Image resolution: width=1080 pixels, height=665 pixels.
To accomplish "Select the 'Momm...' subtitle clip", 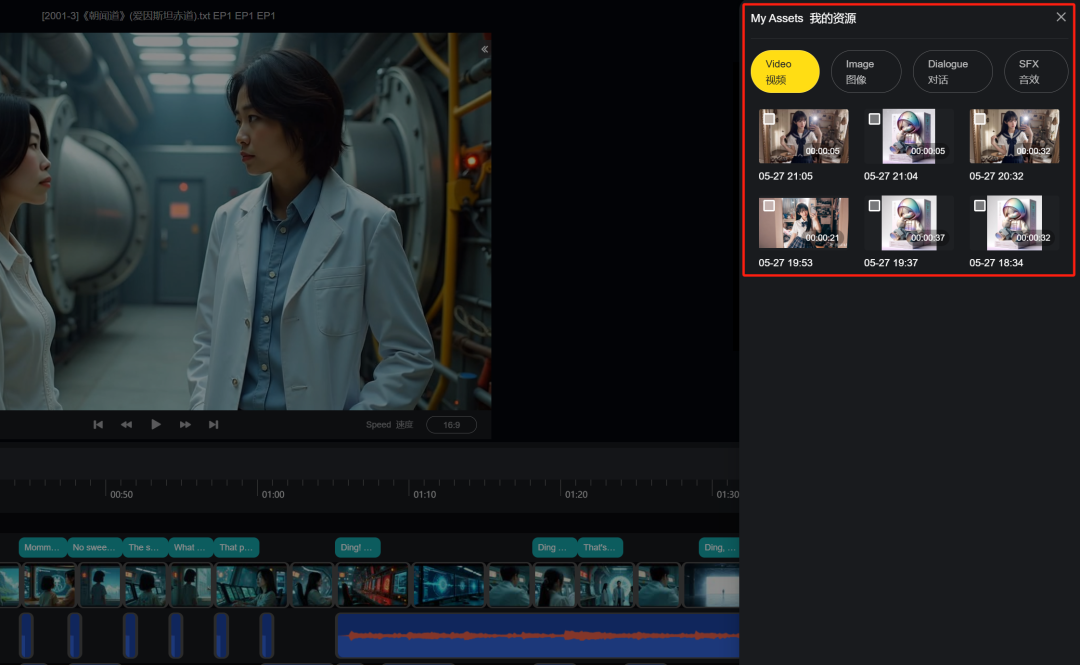I will [x=43, y=547].
